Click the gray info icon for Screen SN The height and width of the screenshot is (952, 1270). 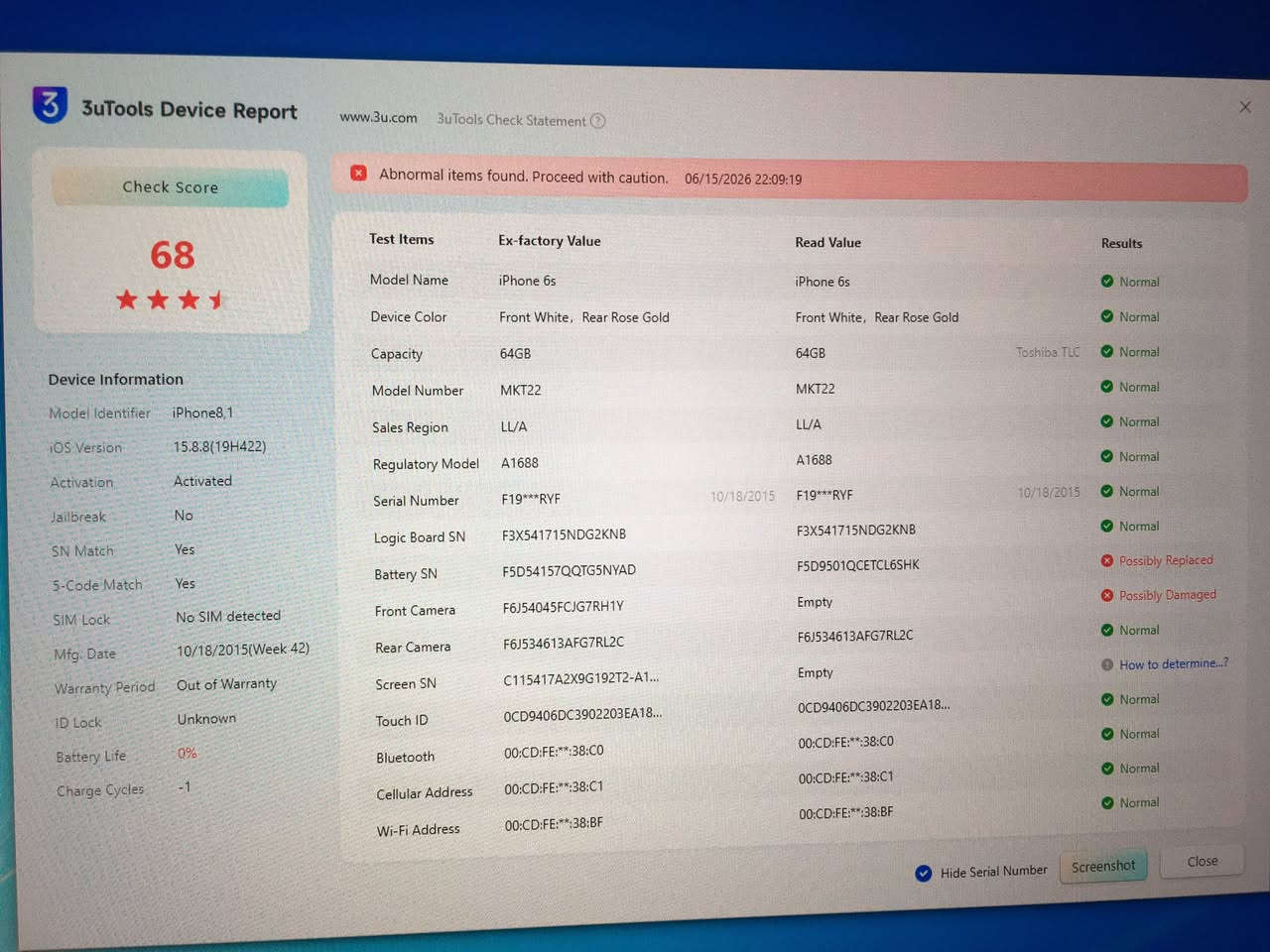(1107, 664)
